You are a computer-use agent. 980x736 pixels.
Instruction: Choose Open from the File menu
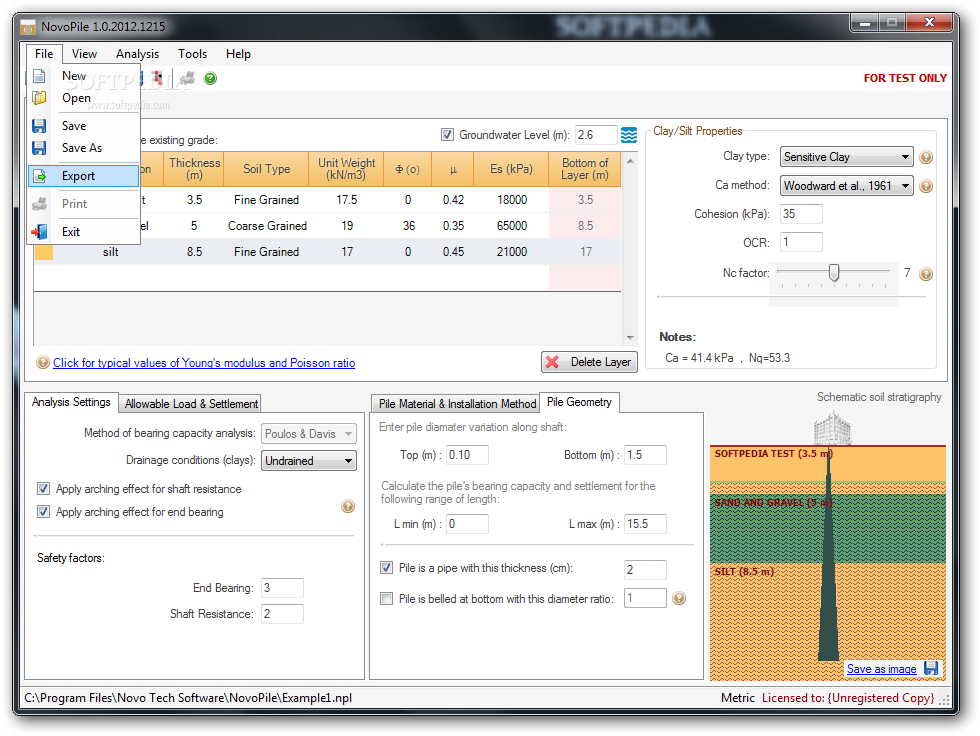(84, 98)
